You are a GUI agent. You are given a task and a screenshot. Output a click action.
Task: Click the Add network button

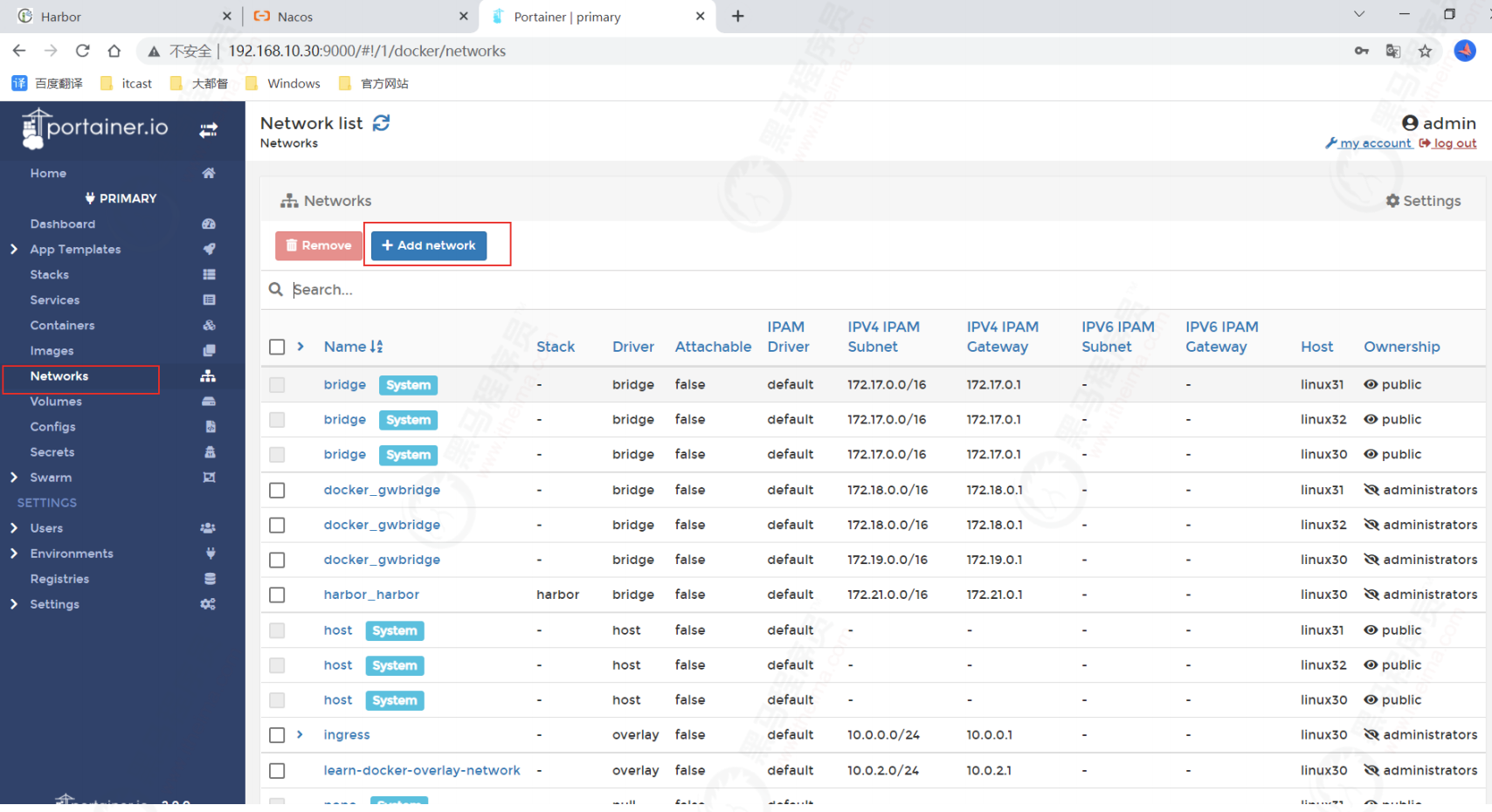tap(429, 245)
